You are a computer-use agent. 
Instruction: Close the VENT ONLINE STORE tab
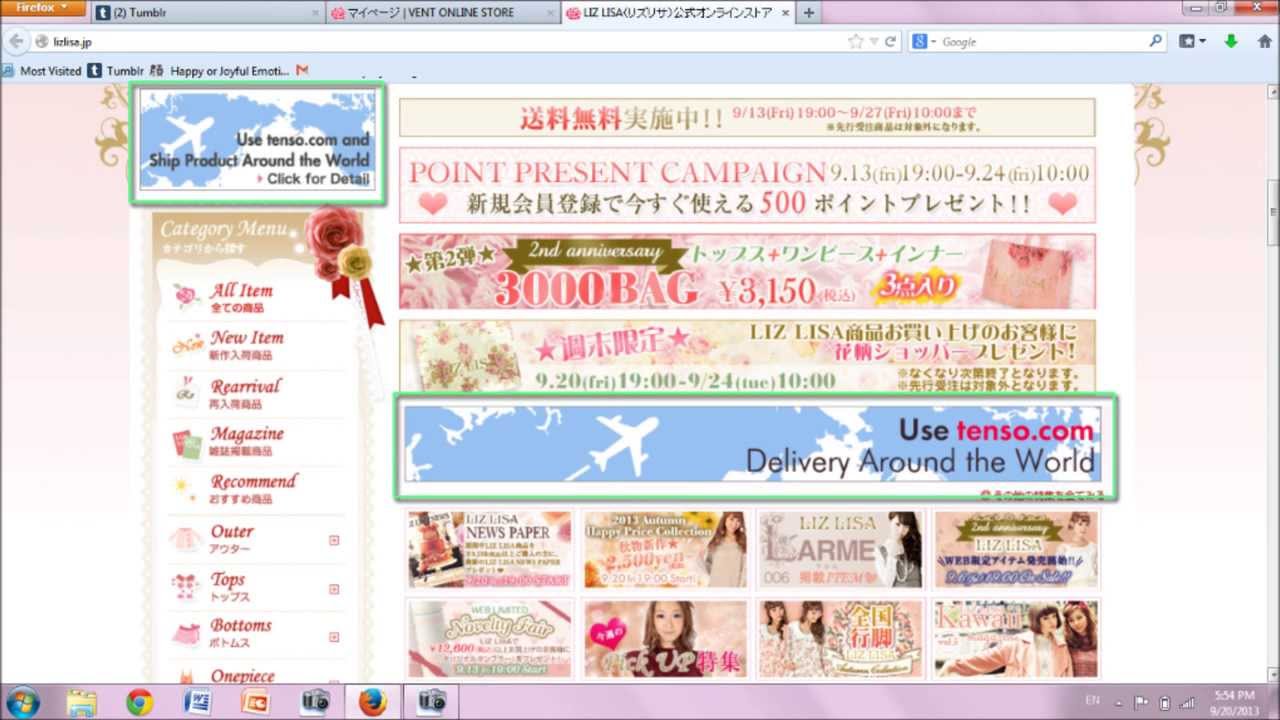pyautogui.click(x=549, y=13)
